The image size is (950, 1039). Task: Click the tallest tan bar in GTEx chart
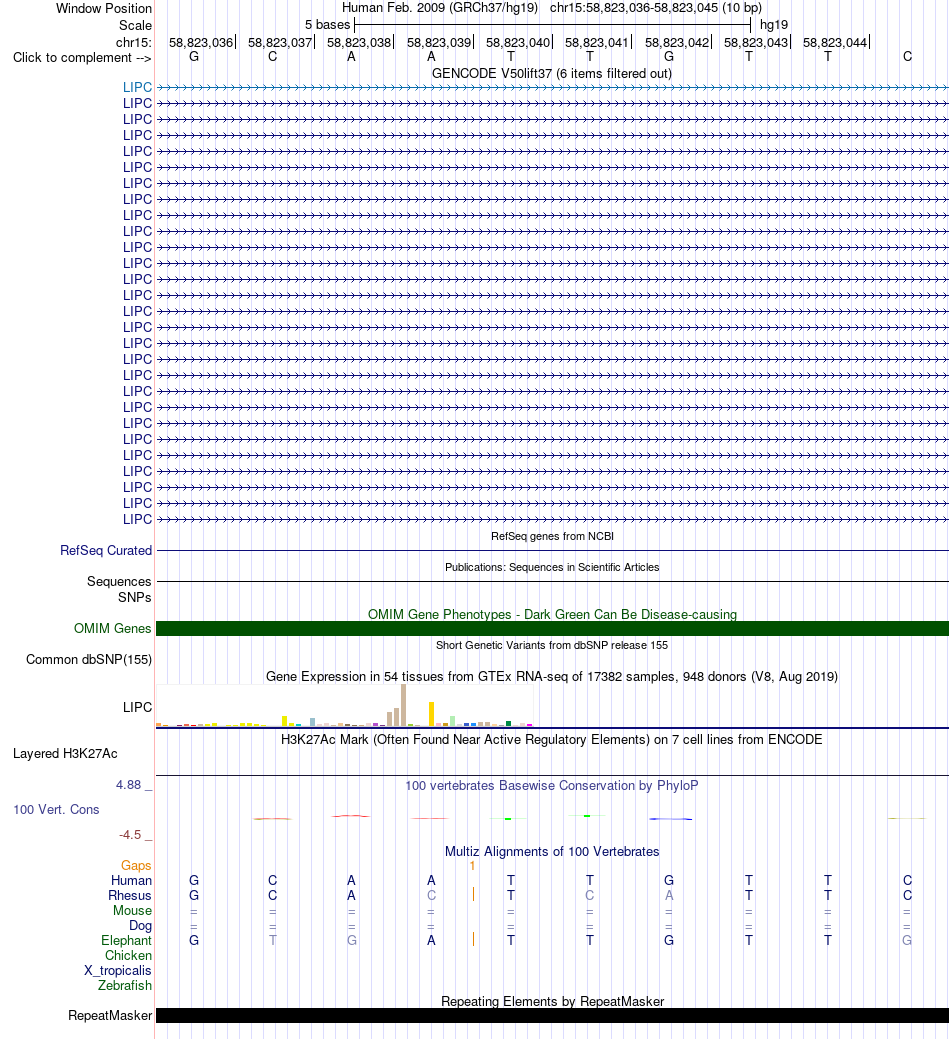pos(403,706)
